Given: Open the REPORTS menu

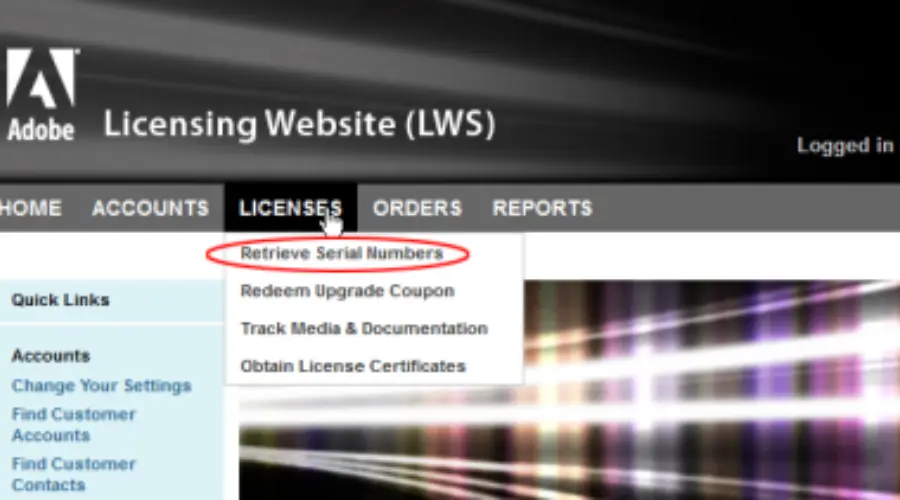Looking at the screenshot, I should click(x=542, y=208).
